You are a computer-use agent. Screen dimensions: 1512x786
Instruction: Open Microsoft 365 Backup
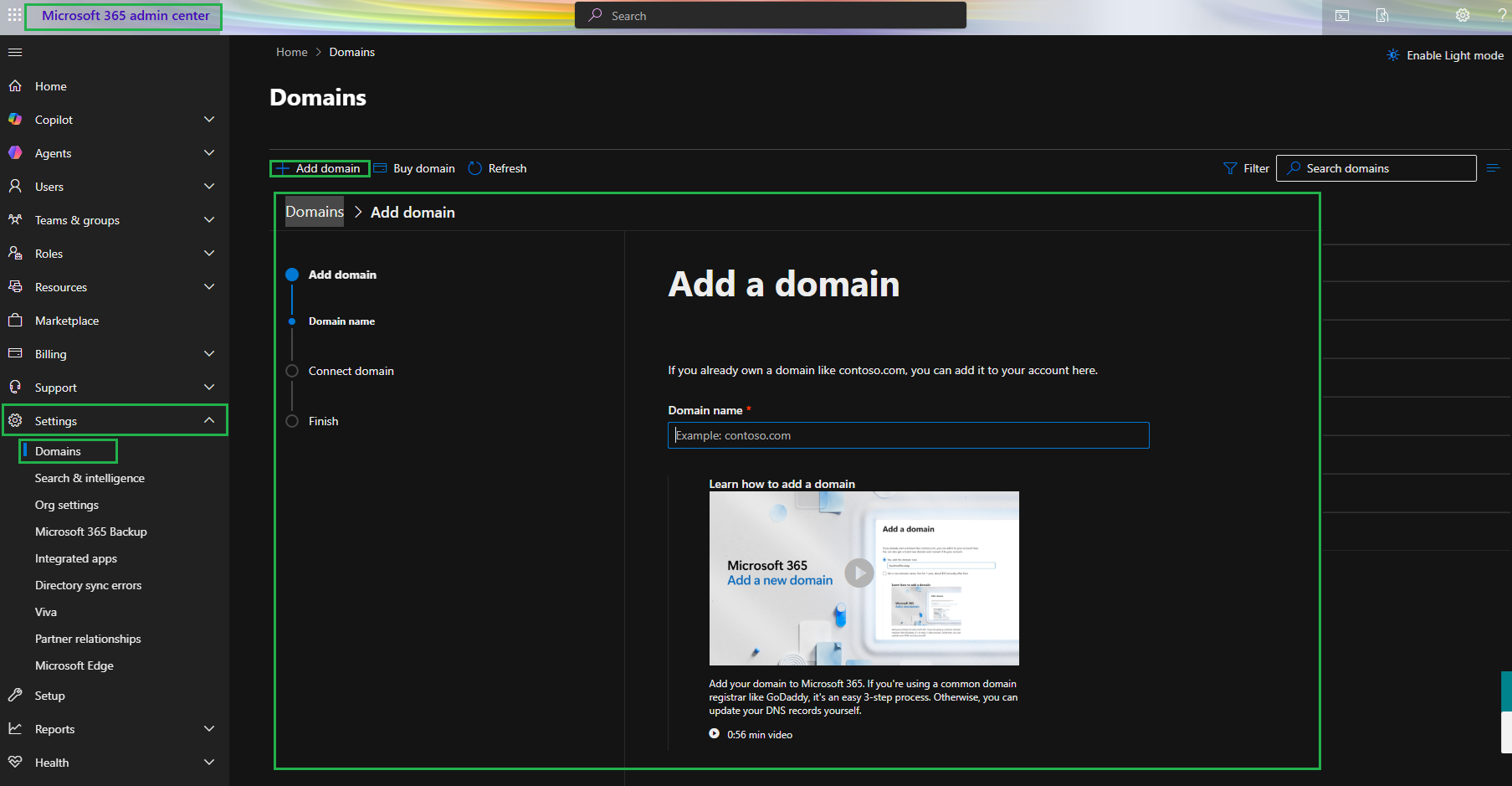click(x=91, y=532)
